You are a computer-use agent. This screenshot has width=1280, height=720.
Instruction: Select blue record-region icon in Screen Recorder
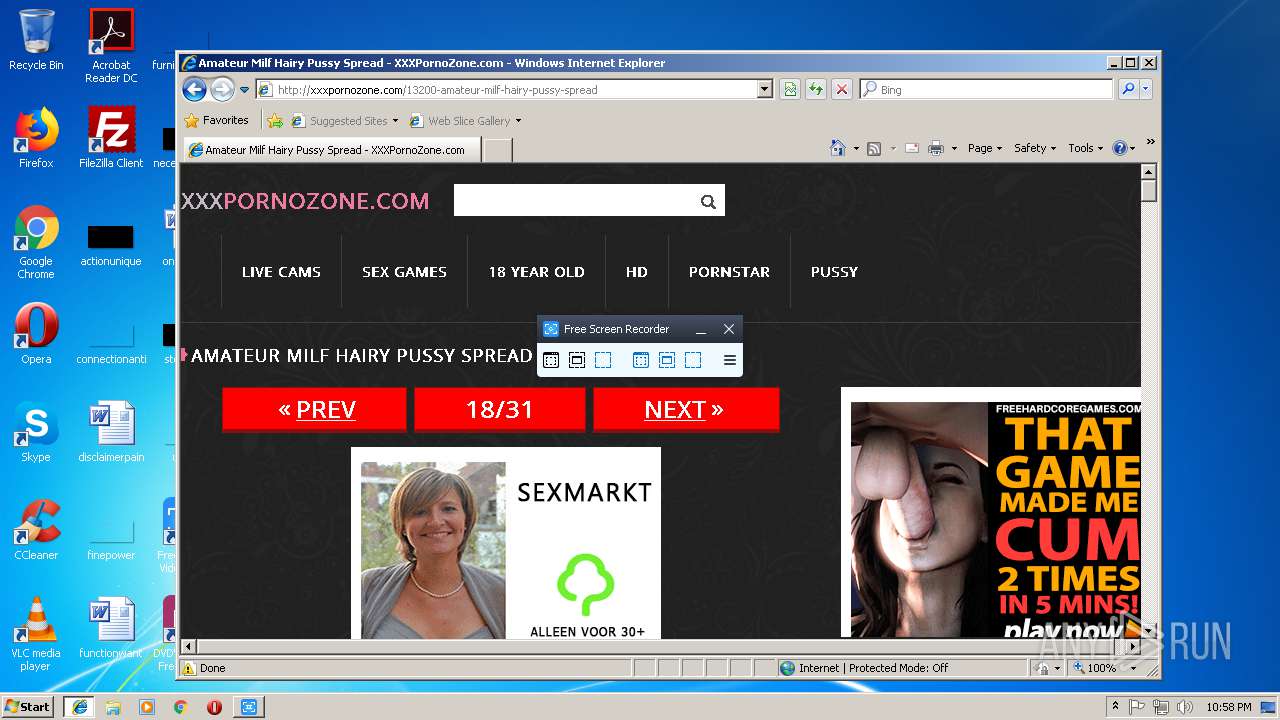click(x=693, y=360)
